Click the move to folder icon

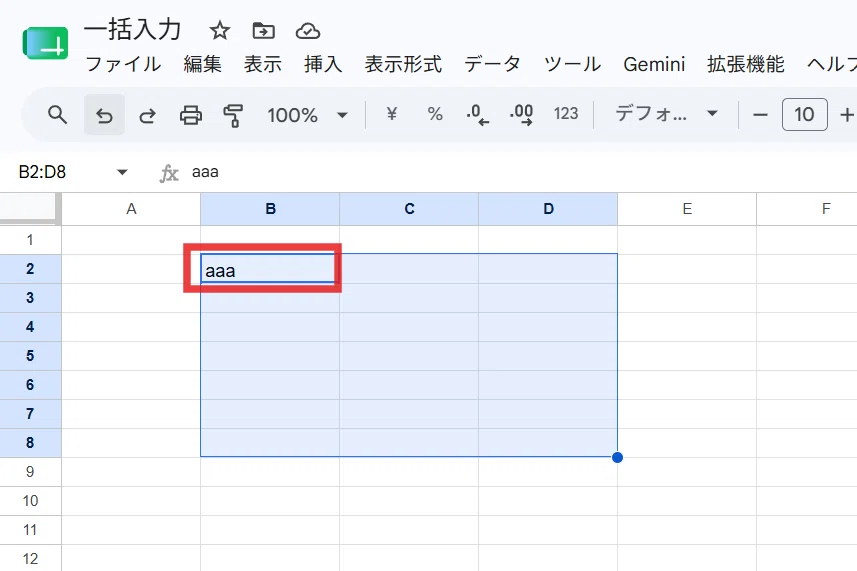(263, 31)
